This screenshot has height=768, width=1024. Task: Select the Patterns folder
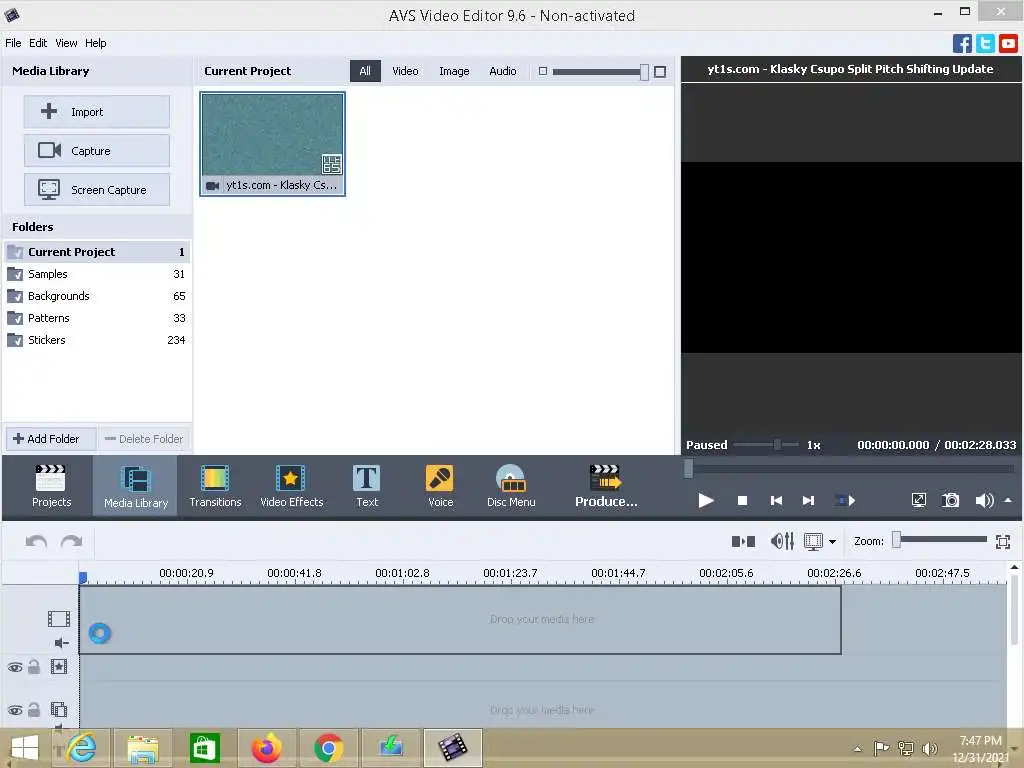[97, 318]
